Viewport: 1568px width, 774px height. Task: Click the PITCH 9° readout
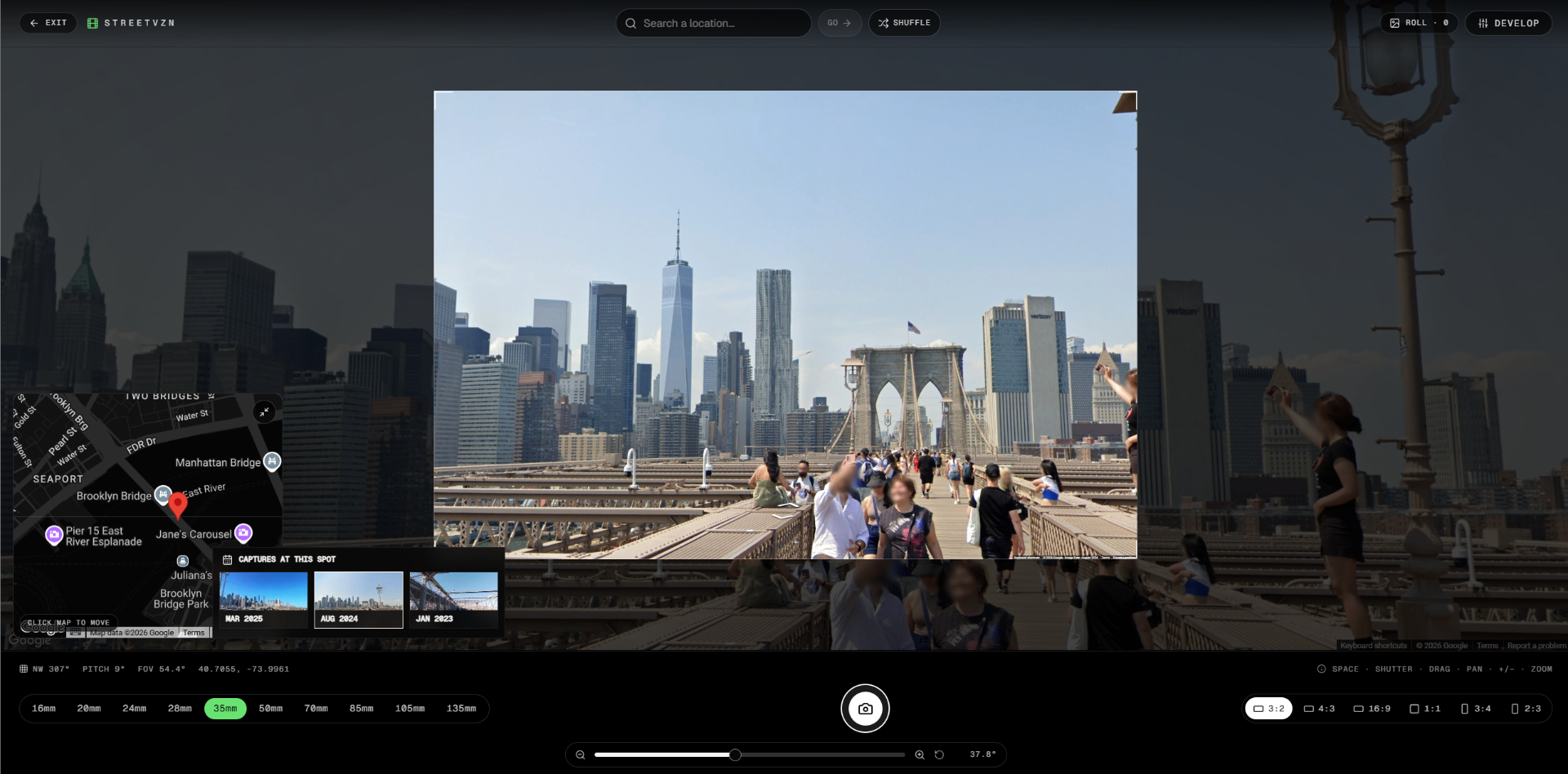coord(104,669)
